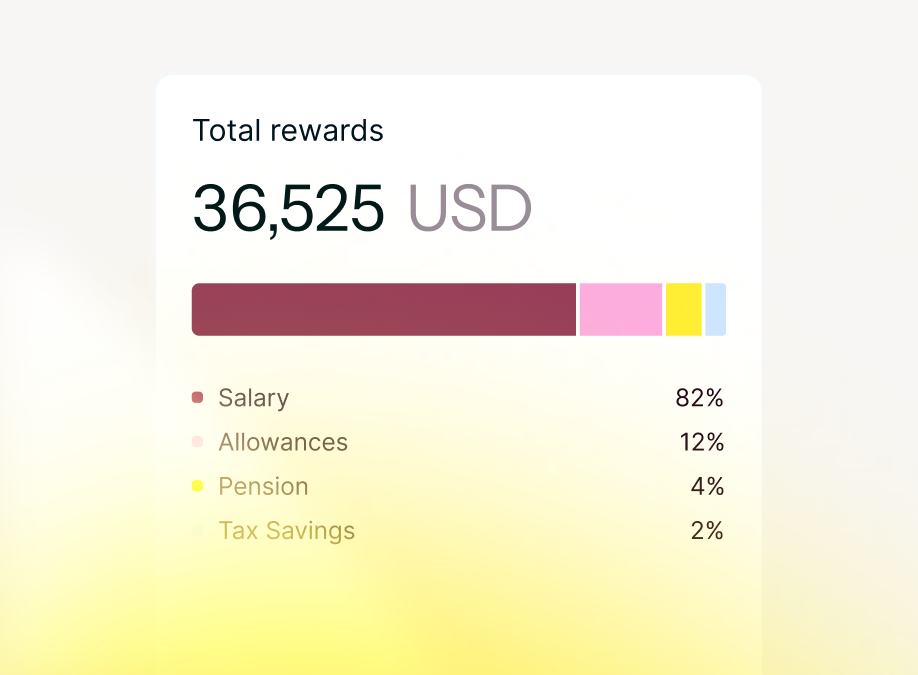The image size is (918, 675).
Task: Click the Allowances label
Action: coord(283,442)
